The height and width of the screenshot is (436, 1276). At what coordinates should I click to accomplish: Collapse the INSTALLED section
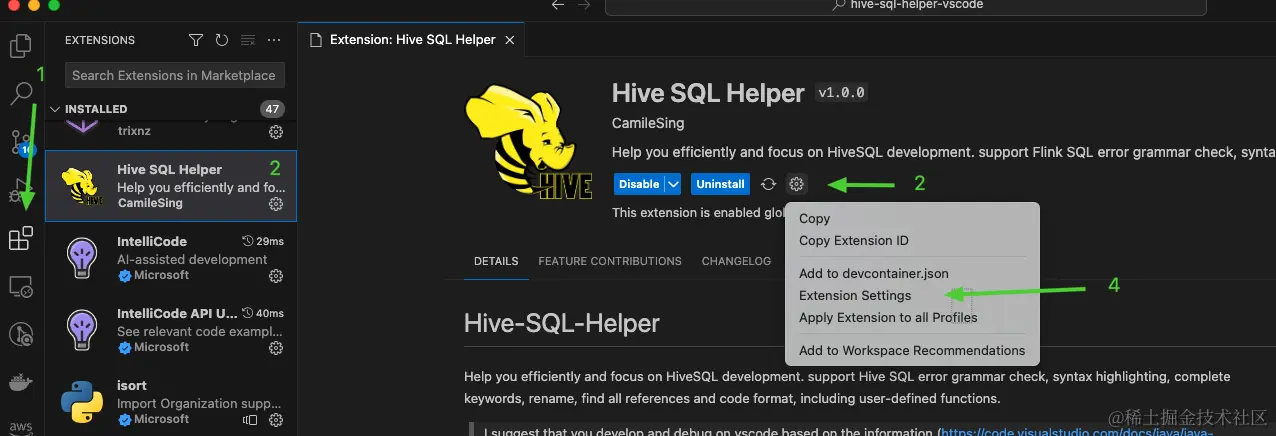click(55, 109)
